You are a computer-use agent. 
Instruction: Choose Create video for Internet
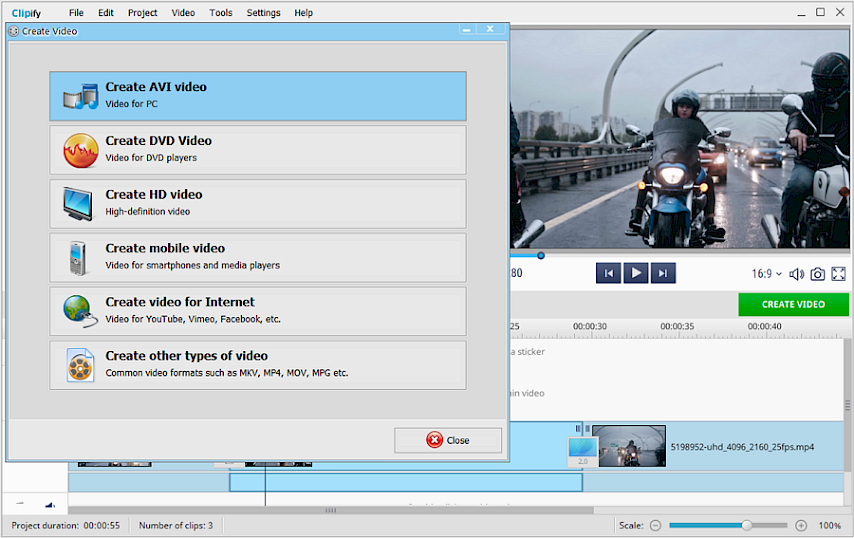click(x=258, y=311)
